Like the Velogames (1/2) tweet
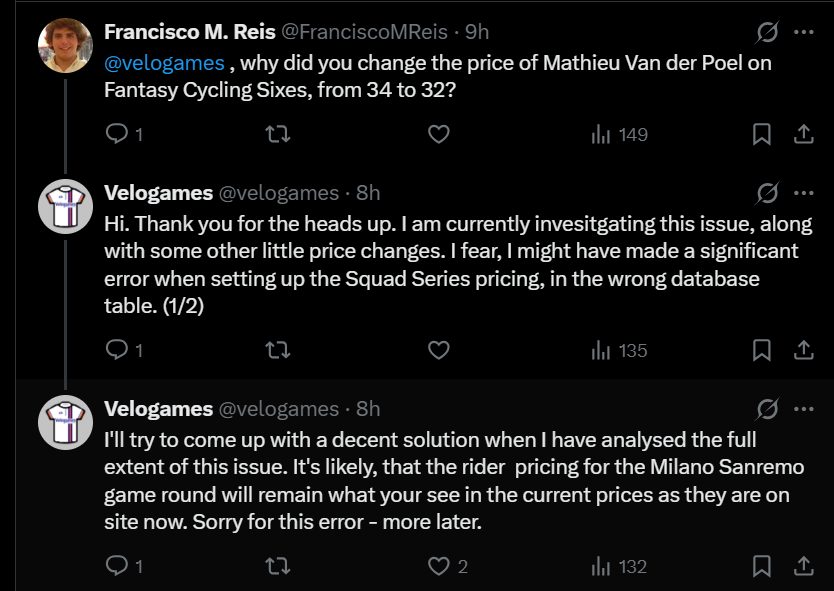The image size is (834, 591). click(438, 350)
